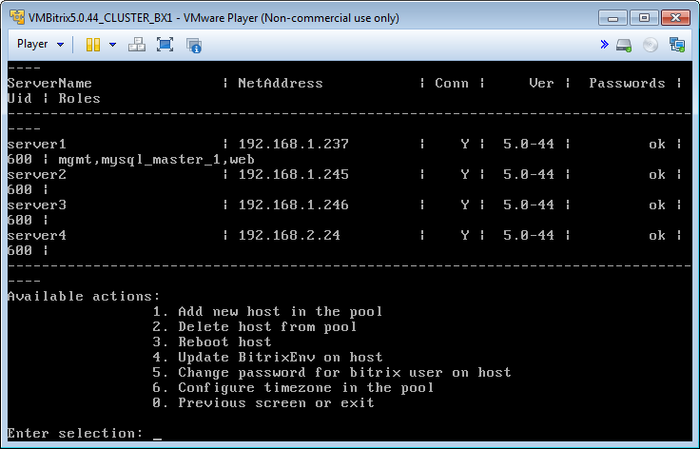
Task: Switch to Unity mode
Action: [194, 45]
